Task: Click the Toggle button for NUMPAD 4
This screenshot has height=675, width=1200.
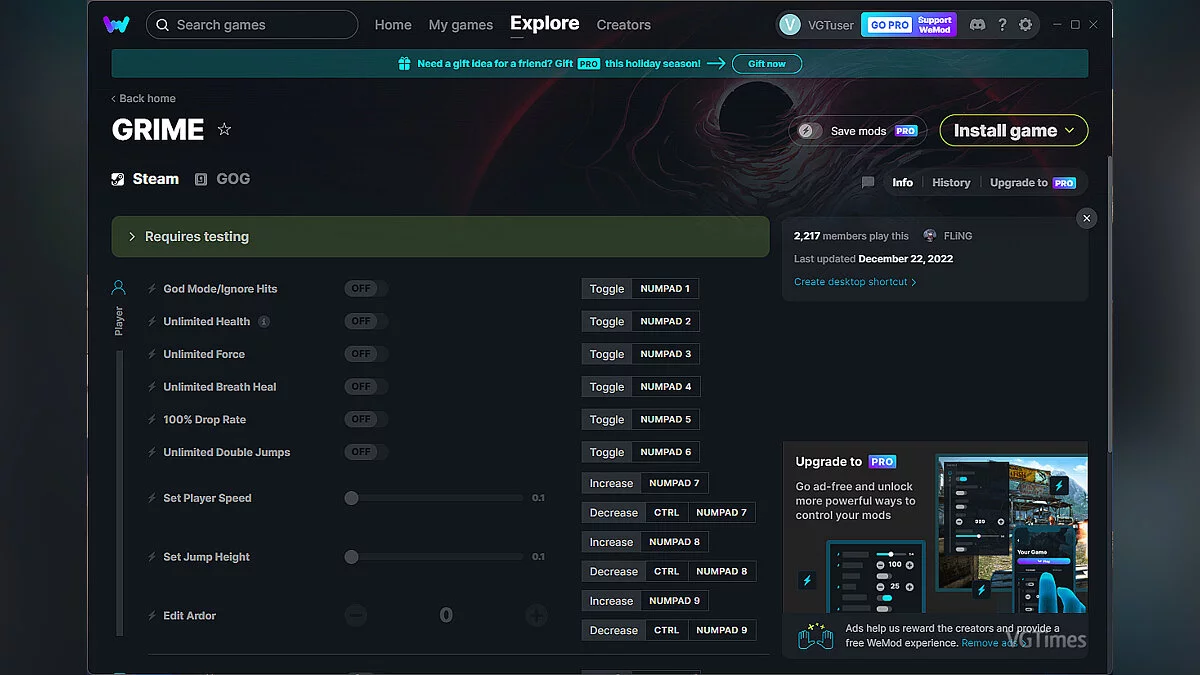Action: 607,387
